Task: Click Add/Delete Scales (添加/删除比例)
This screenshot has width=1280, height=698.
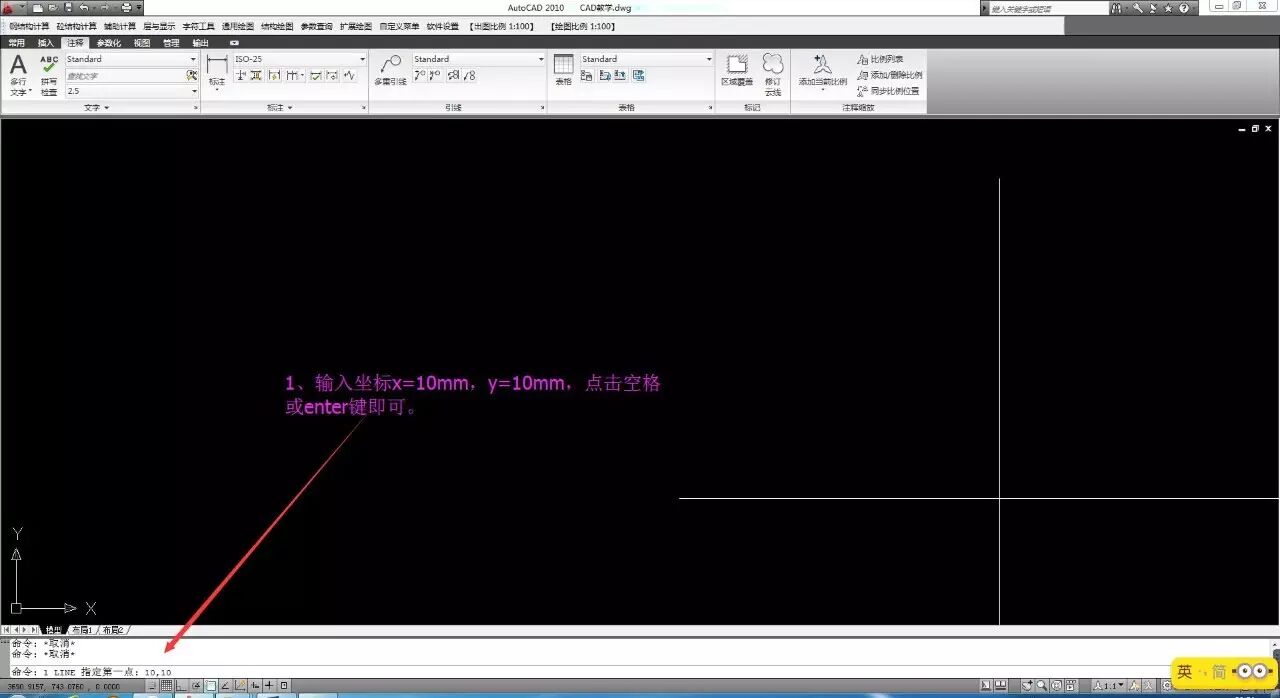Action: pyautogui.click(x=889, y=75)
